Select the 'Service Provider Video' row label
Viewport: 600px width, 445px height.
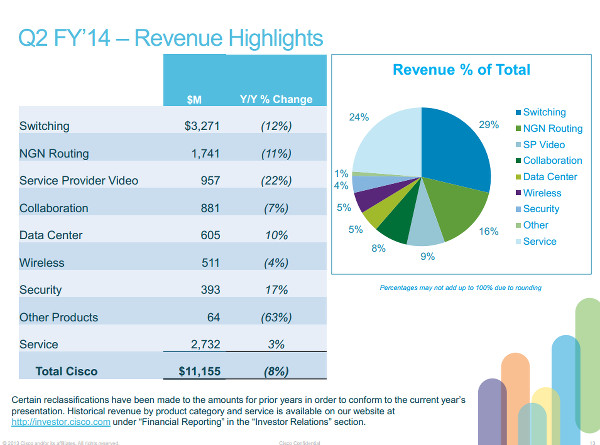point(79,181)
